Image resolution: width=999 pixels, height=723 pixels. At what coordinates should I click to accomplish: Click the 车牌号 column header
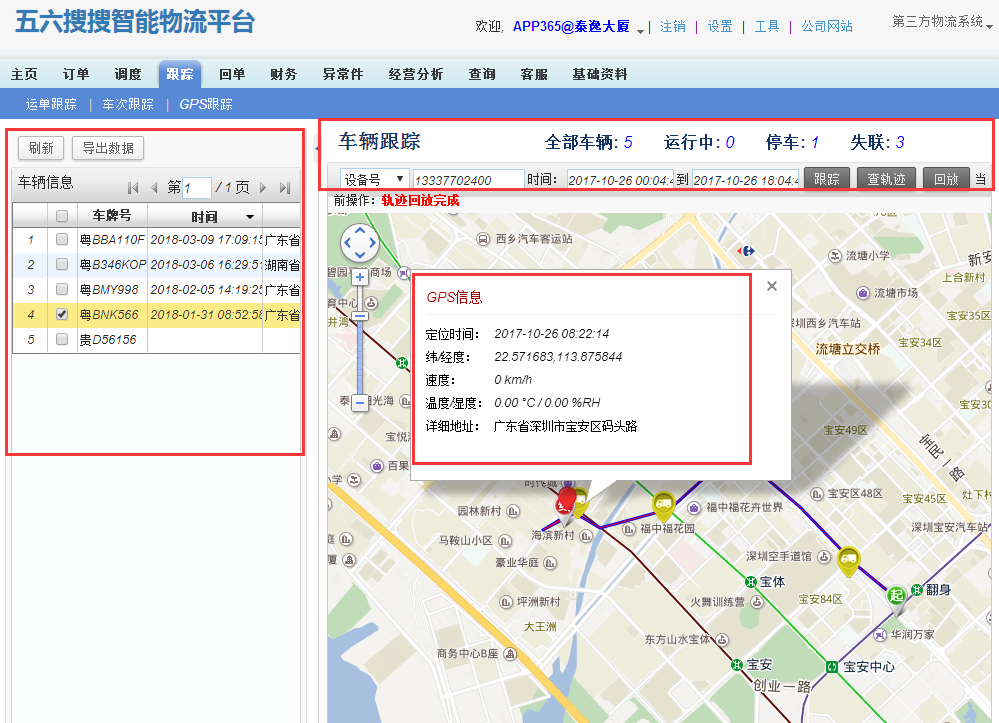112,216
